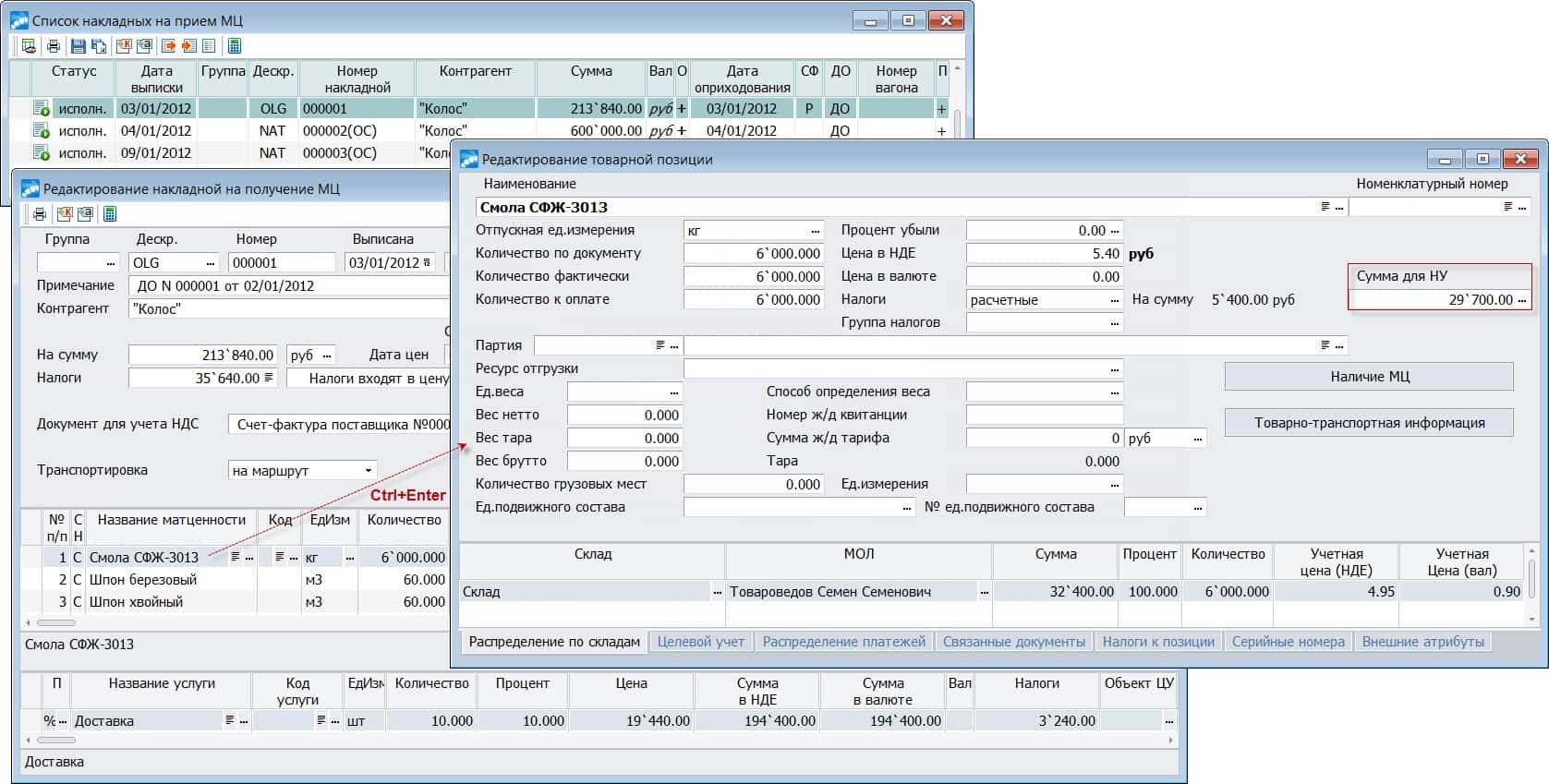Screen dimensions: 1549x784
Task: Open calculator icon in invoice list toolbar
Action: pyautogui.click(x=235, y=46)
